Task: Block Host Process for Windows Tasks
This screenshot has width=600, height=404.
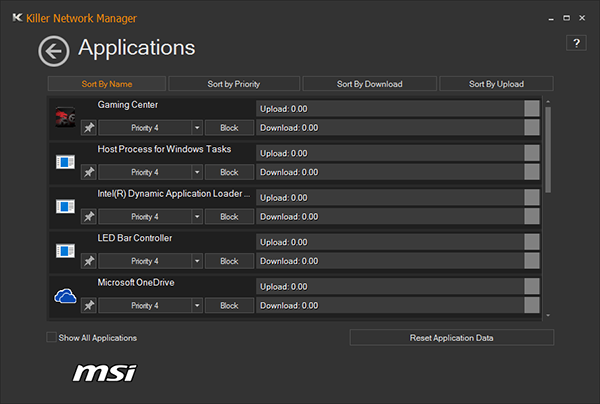Action: pos(229,172)
